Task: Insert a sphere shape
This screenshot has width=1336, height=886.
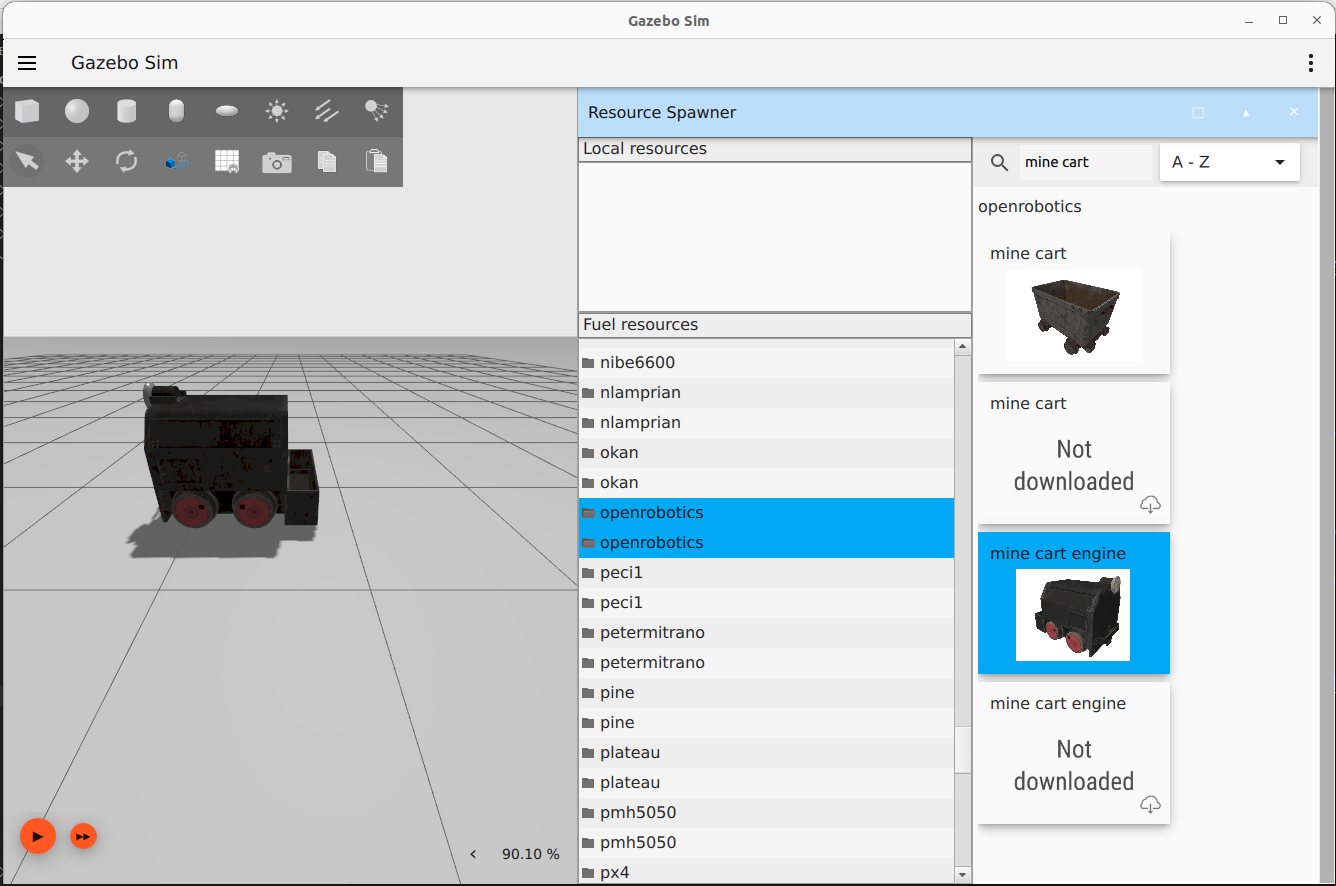Action: pos(77,111)
